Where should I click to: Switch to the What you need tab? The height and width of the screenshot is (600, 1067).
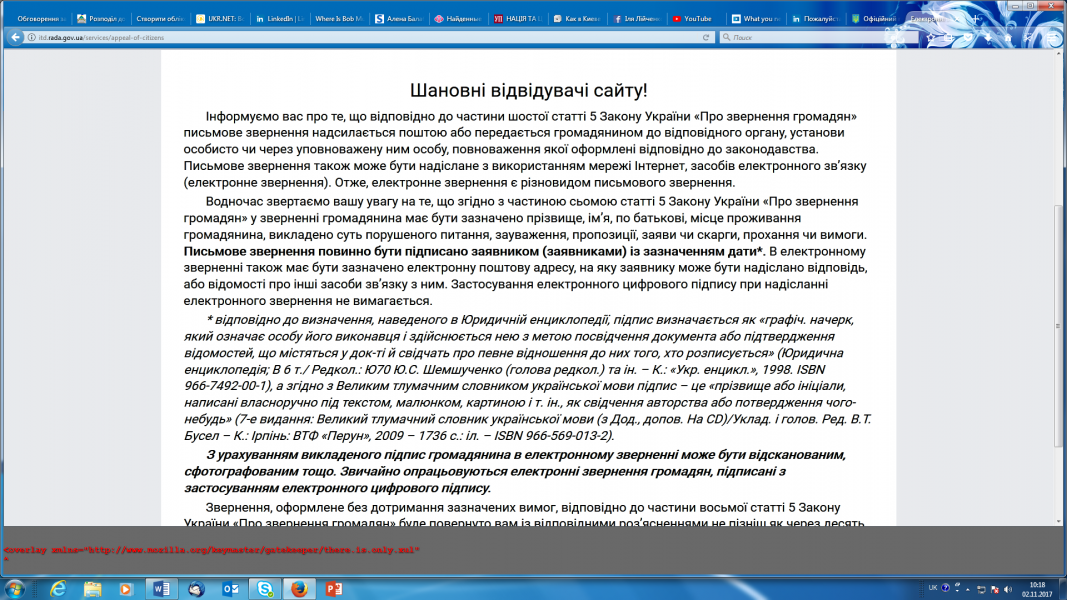tap(755, 18)
